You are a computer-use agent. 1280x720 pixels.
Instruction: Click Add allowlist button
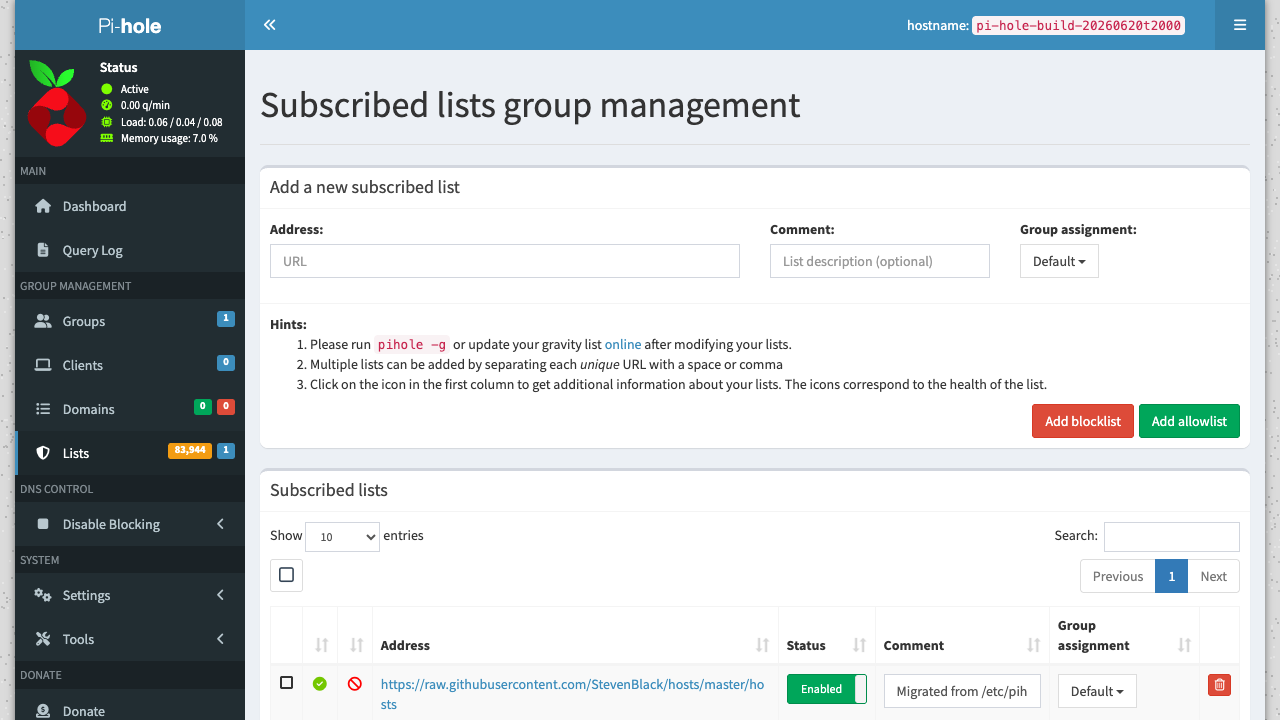[x=1189, y=421]
